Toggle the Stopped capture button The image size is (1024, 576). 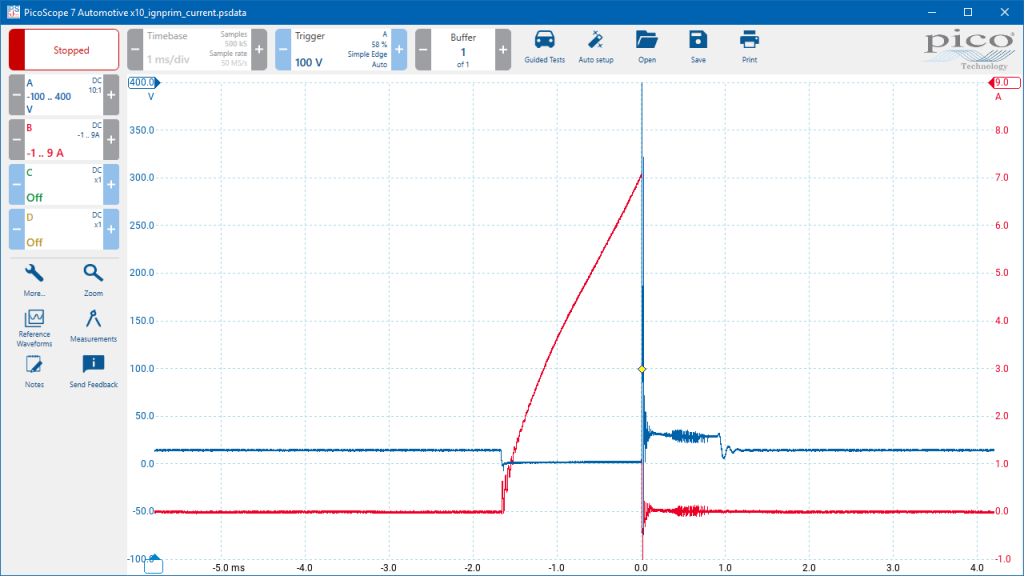point(64,50)
